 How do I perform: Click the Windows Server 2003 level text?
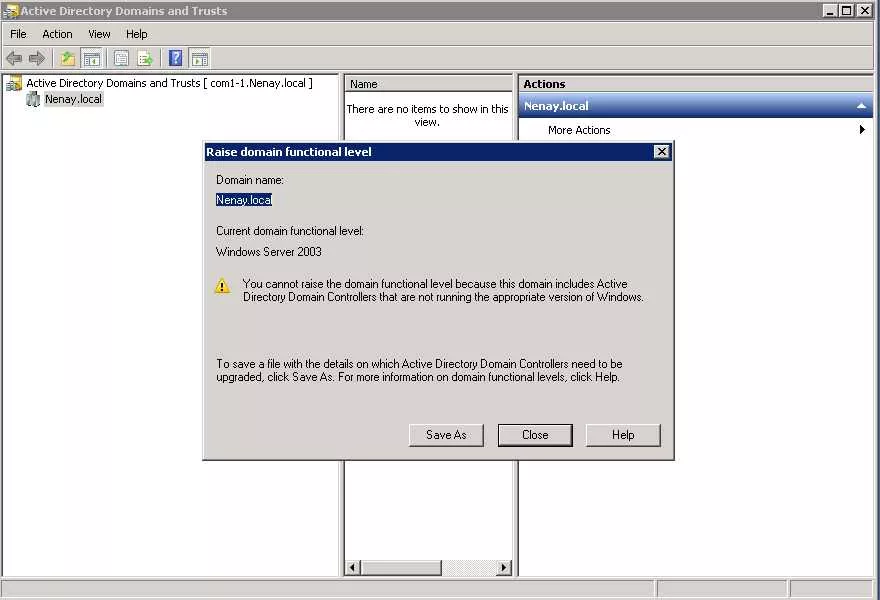click(x=269, y=252)
